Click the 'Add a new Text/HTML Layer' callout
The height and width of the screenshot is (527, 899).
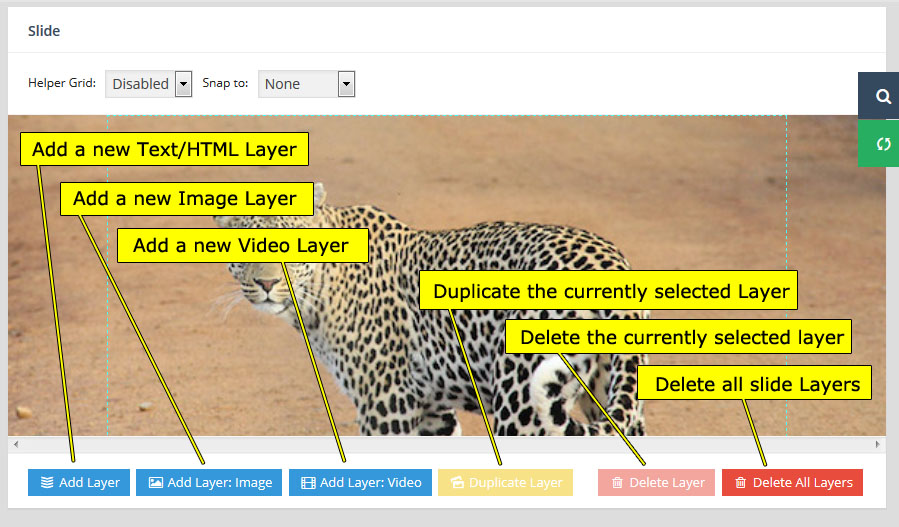click(x=164, y=150)
